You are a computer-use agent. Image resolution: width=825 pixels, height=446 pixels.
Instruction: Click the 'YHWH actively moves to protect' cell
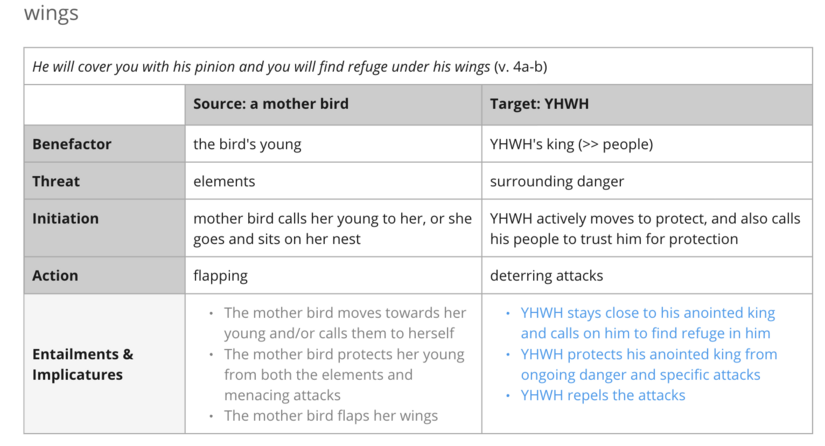(x=645, y=229)
